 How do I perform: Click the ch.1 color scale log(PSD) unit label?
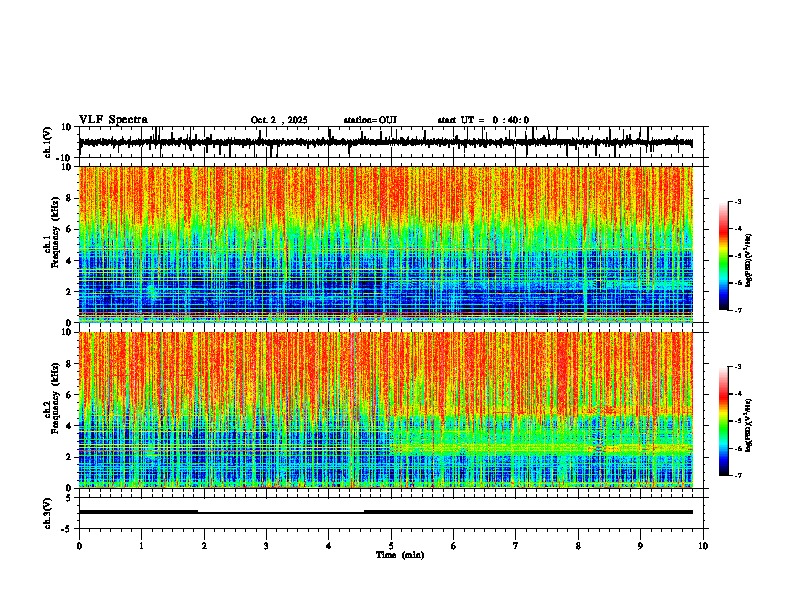749,261
